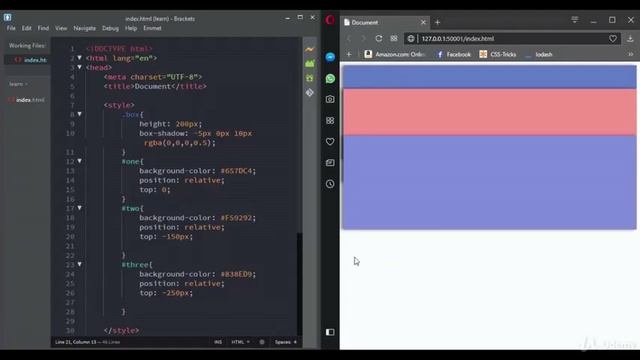Open a new tab in Opera
This screenshot has height=360, width=640.
point(438,22)
